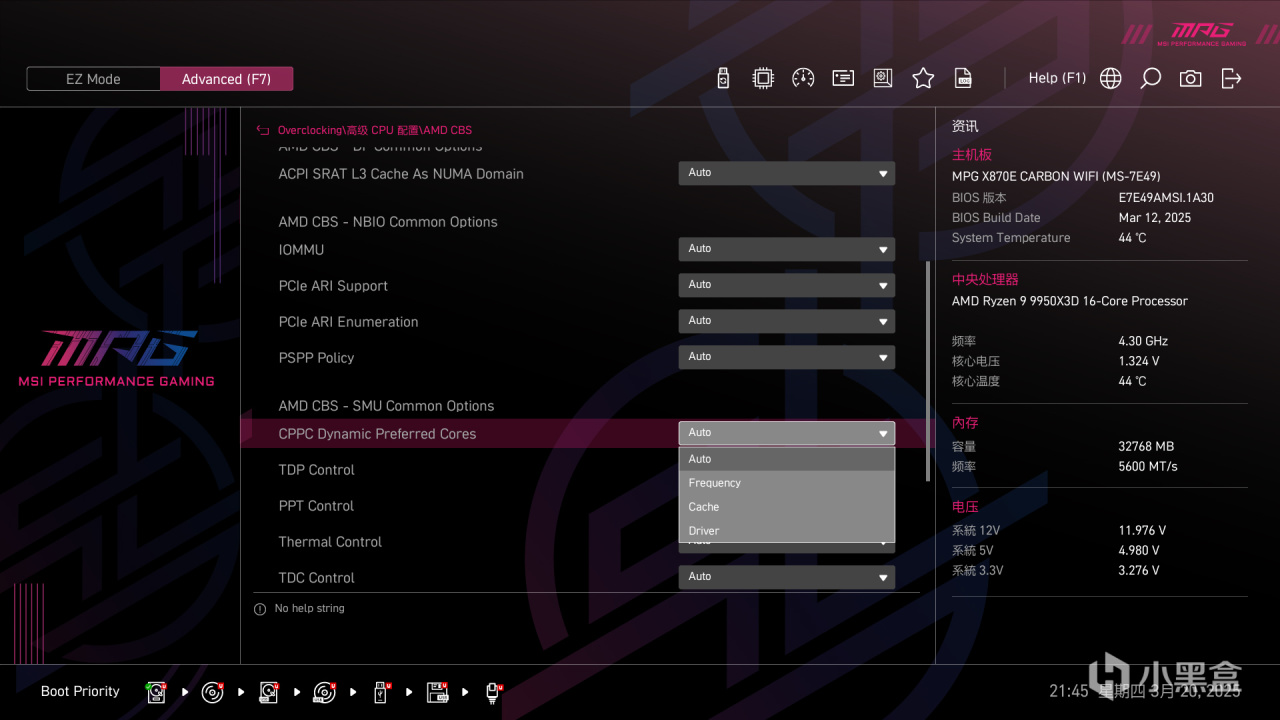
Task: Collapse the CPPC Dynamic Preferred Cores dropdown
Action: coord(787,433)
